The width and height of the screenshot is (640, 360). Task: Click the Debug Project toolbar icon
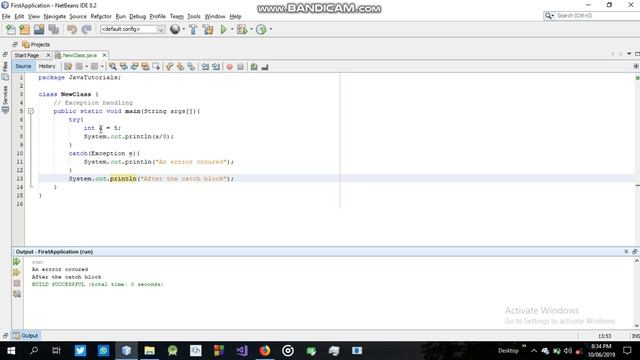point(242,29)
